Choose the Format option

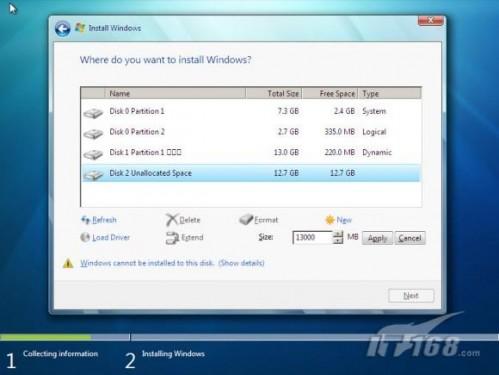(266, 220)
